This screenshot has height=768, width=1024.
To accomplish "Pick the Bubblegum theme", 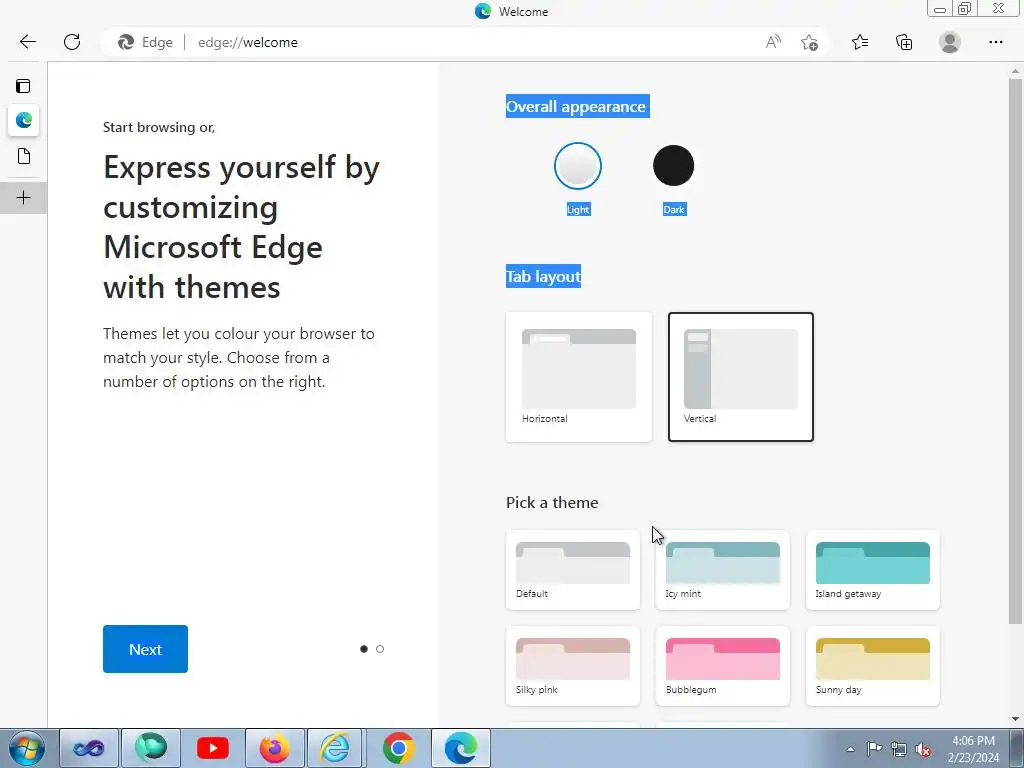I will point(723,666).
